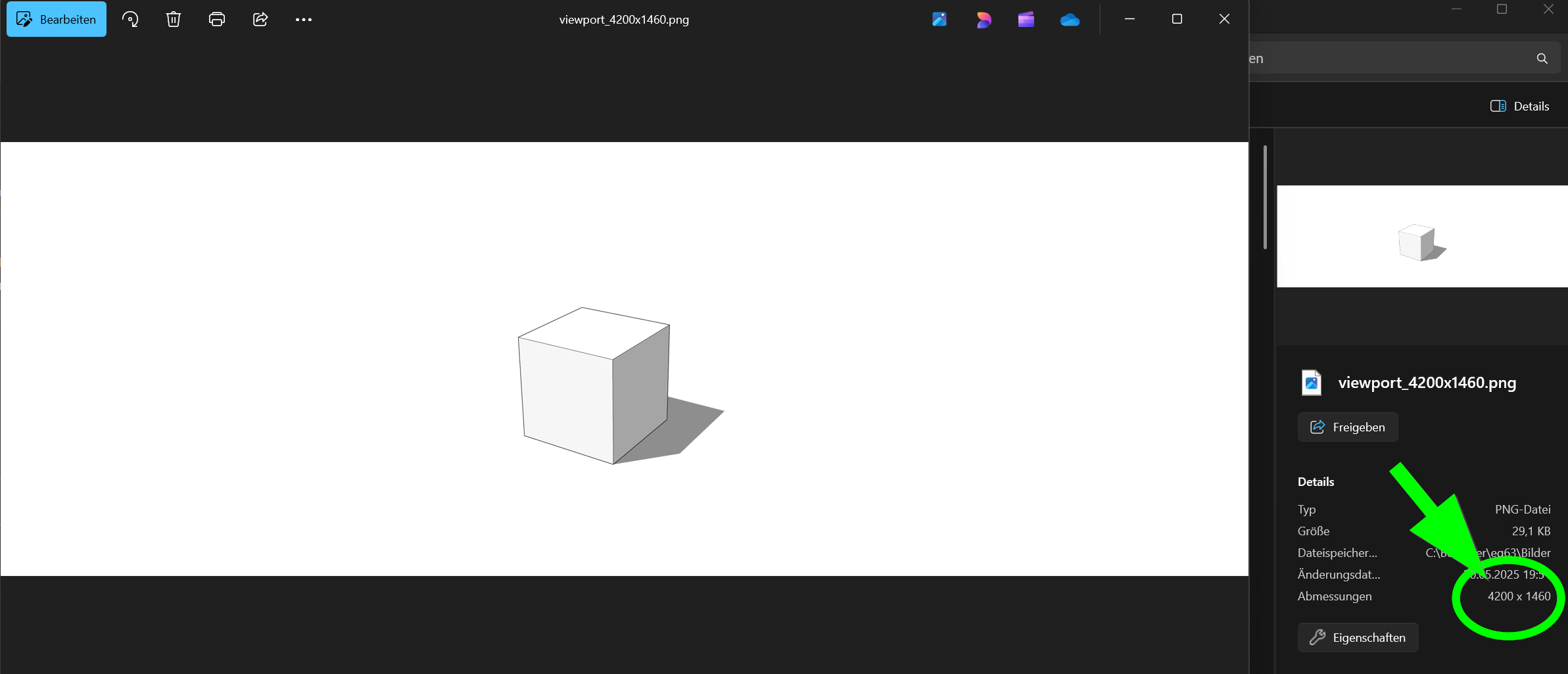Rotate the image
The width and height of the screenshot is (1568, 674).
[130, 19]
